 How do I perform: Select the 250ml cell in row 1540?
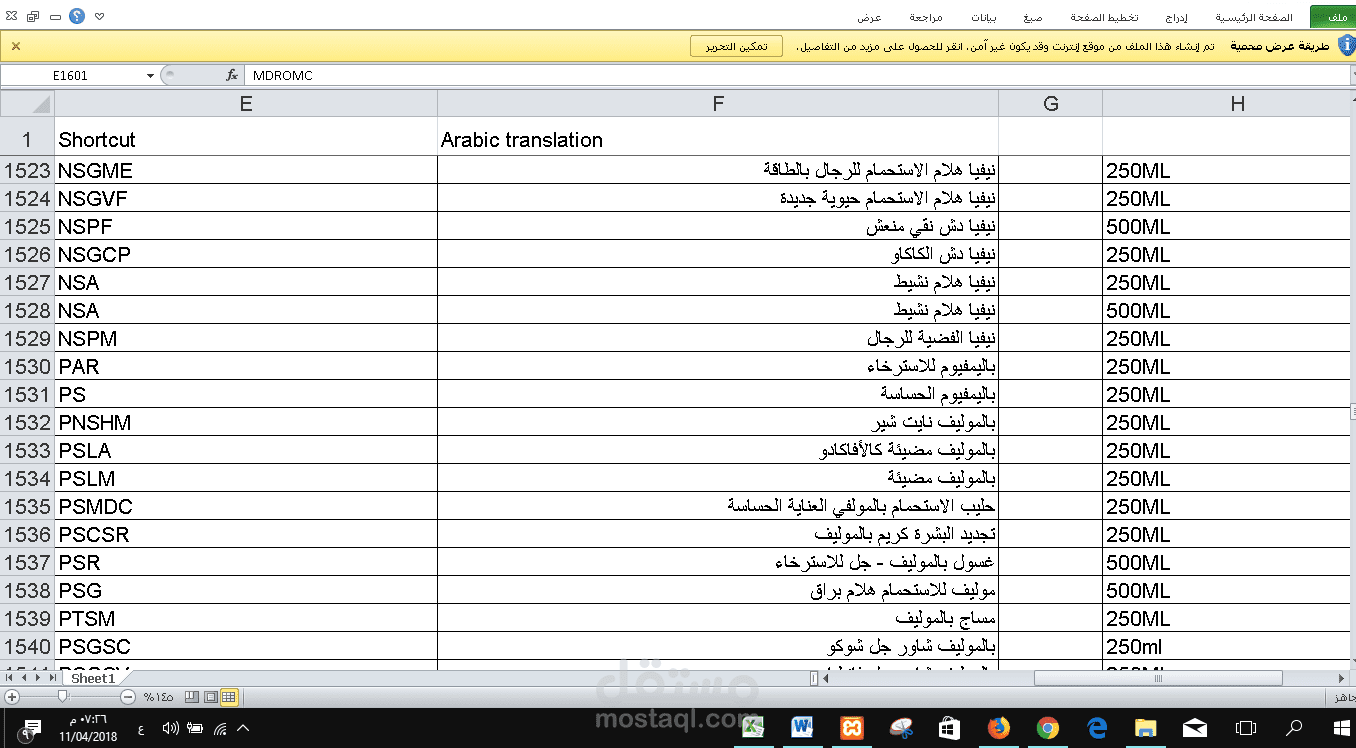pos(1224,646)
